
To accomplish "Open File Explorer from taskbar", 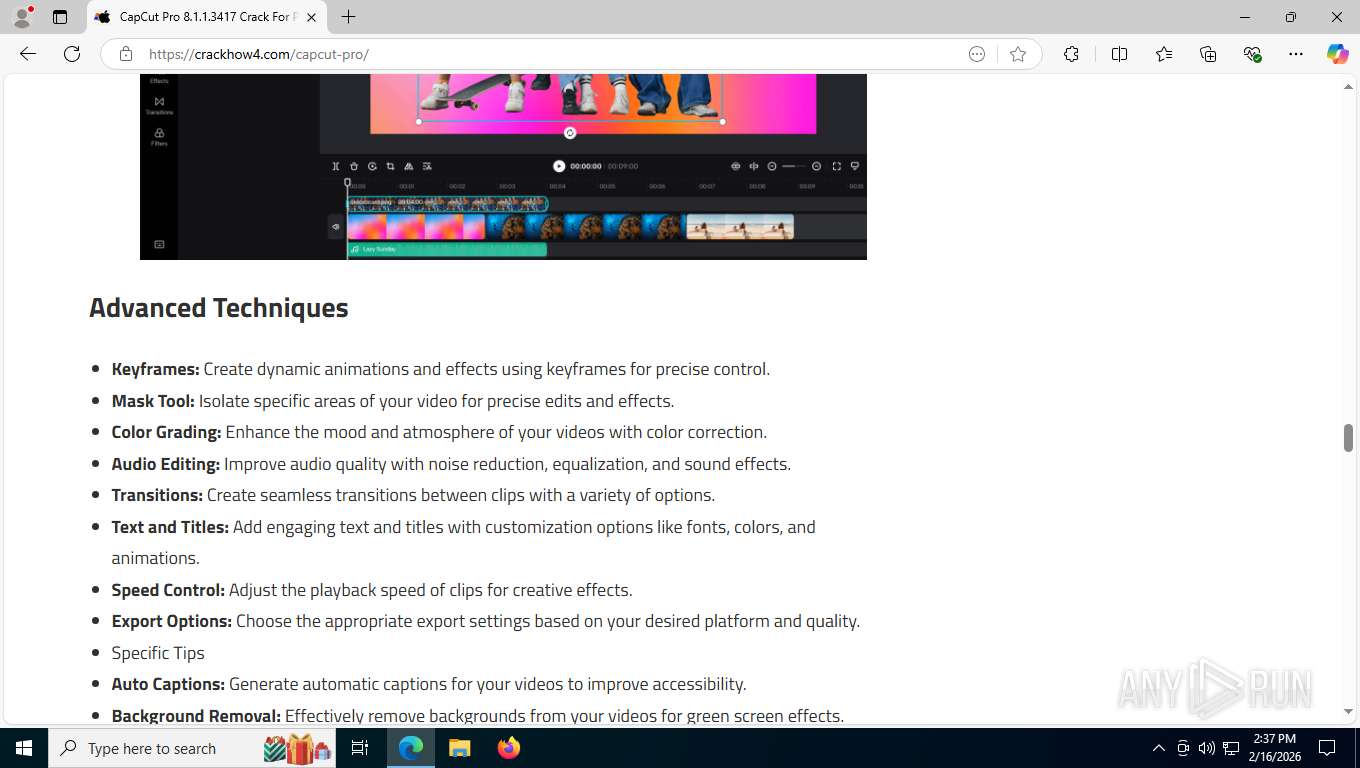I will (x=460, y=748).
